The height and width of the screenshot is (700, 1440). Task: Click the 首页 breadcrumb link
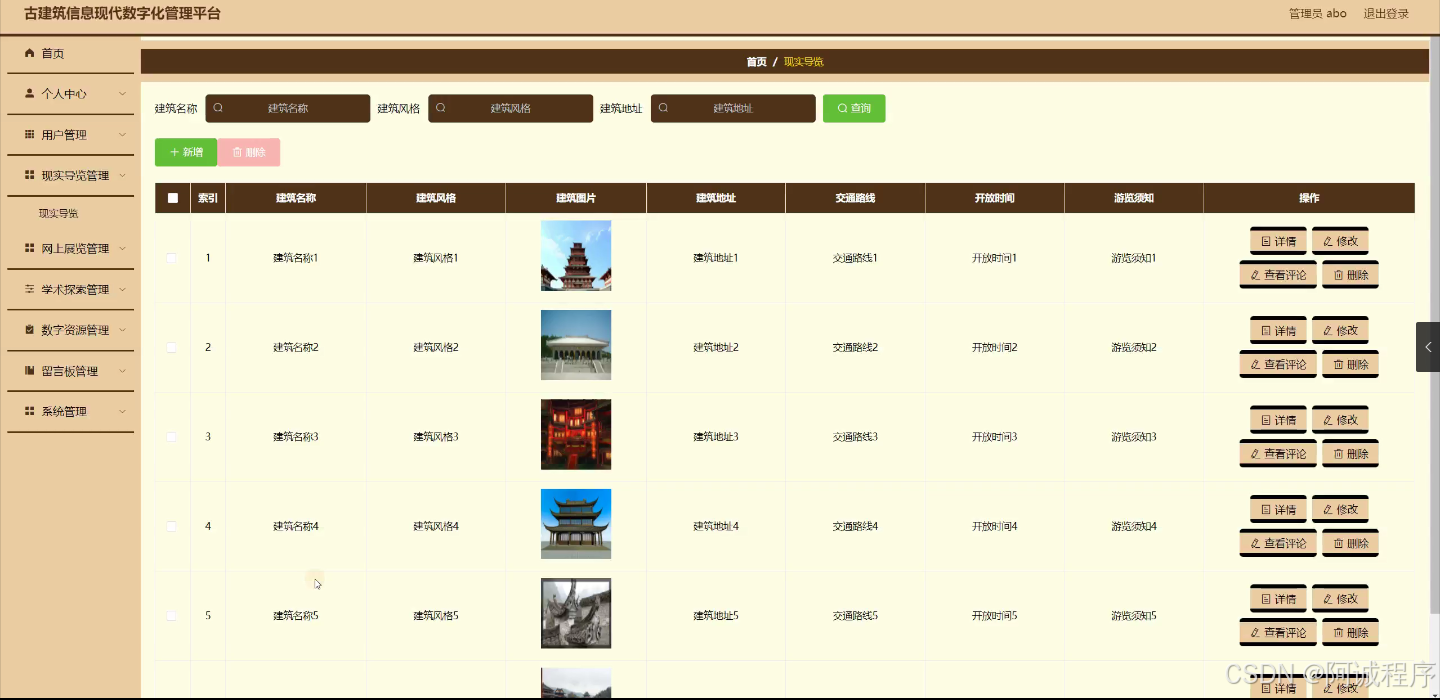[757, 62]
